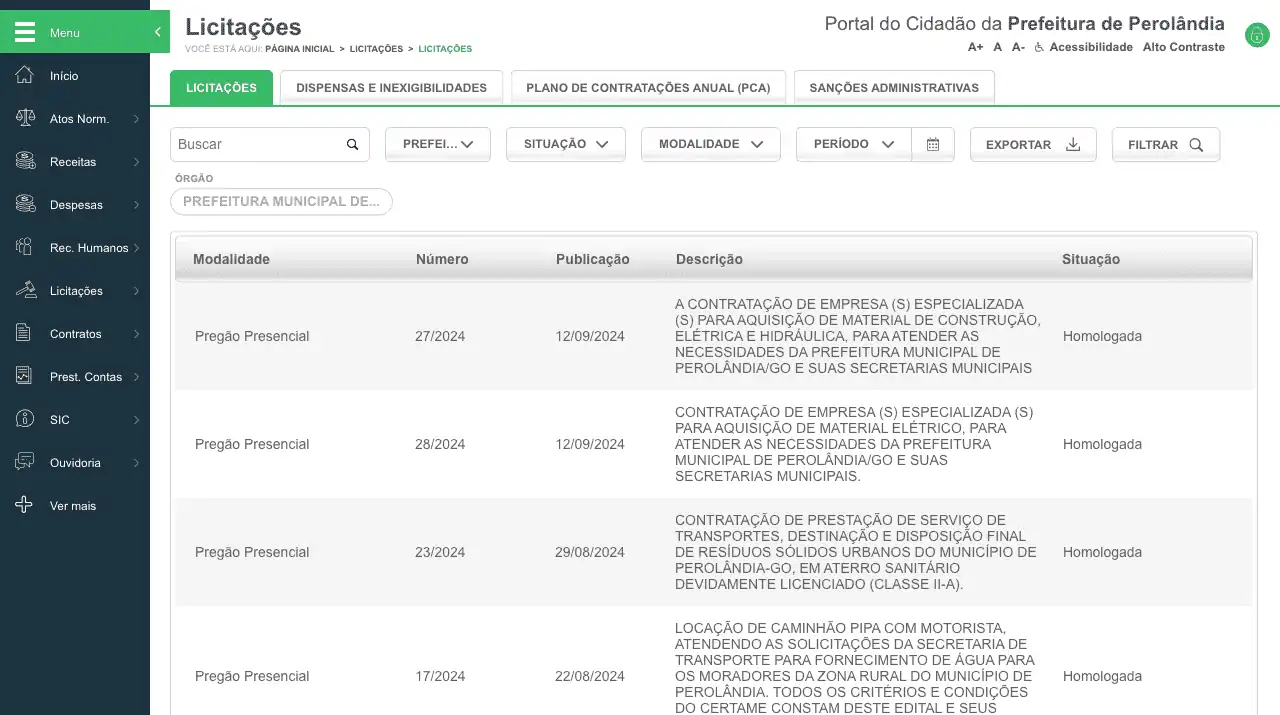
Task: Collapse the sidebar with the arrow
Action: [157, 33]
